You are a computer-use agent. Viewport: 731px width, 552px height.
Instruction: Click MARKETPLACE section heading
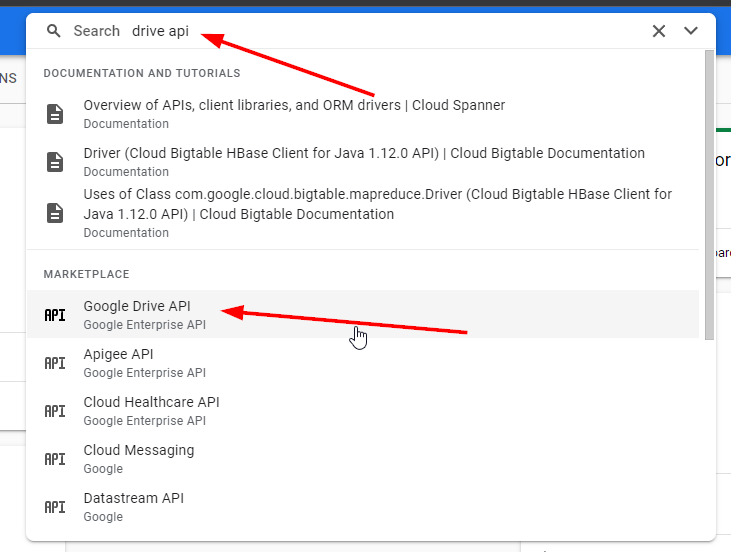click(86, 274)
